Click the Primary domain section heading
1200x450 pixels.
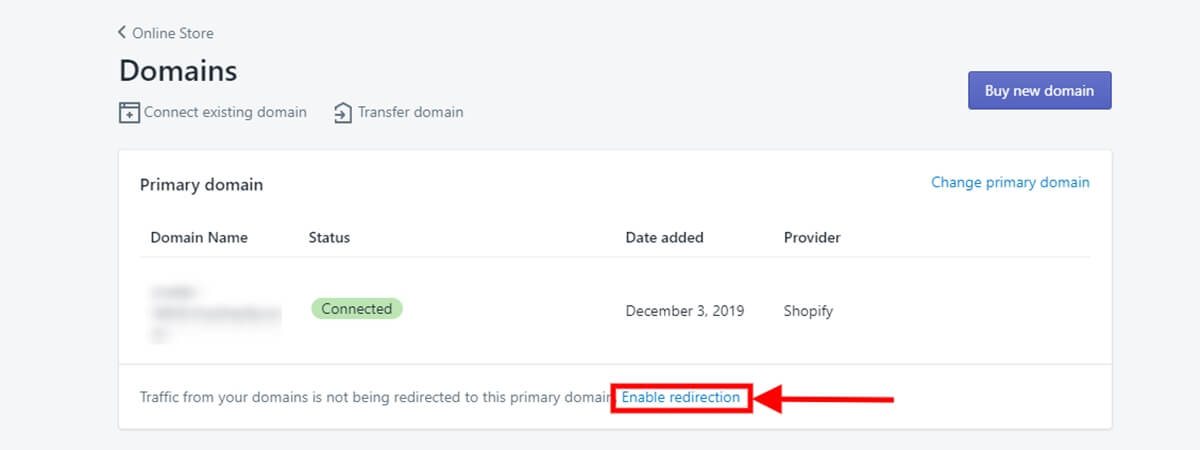click(201, 185)
